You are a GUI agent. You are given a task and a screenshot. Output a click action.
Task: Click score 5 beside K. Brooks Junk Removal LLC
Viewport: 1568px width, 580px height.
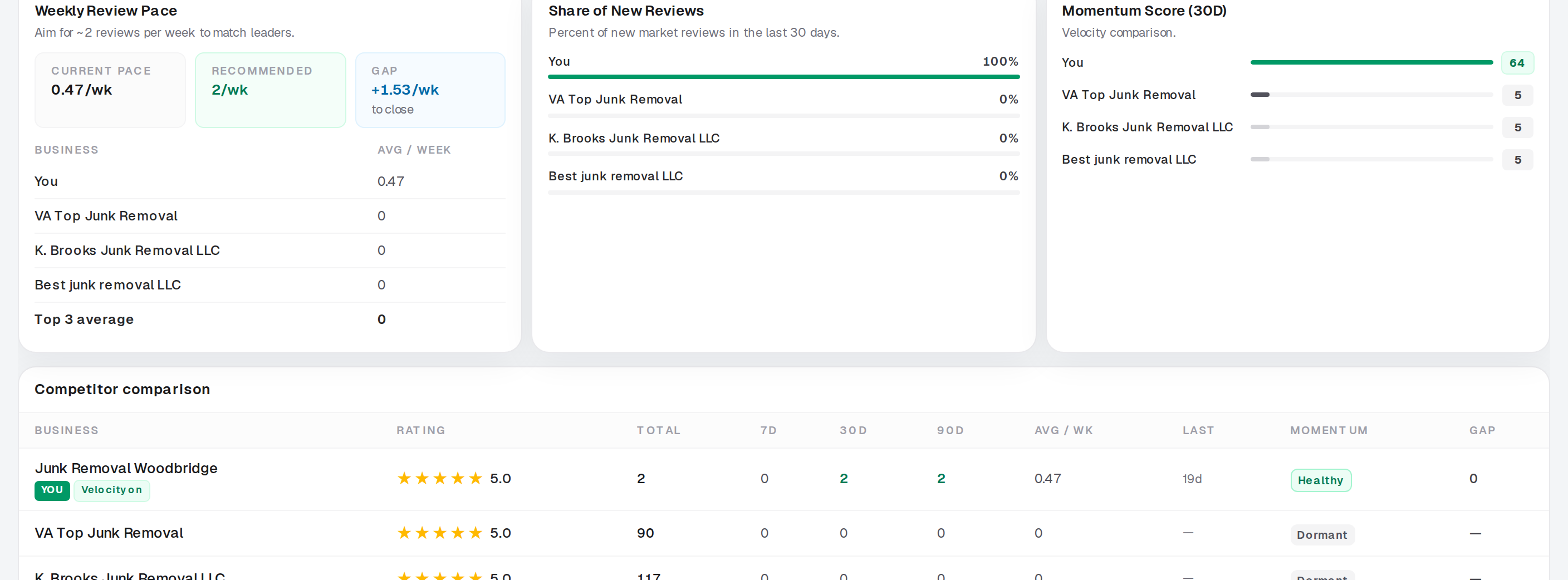[1518, 127]
